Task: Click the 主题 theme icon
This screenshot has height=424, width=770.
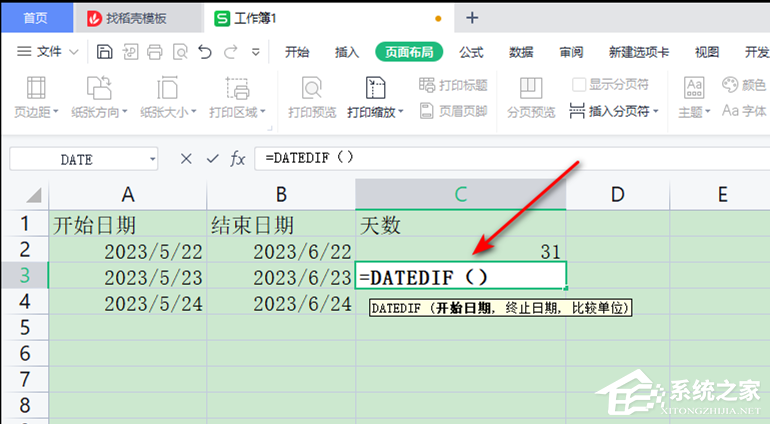Action: 694,88
